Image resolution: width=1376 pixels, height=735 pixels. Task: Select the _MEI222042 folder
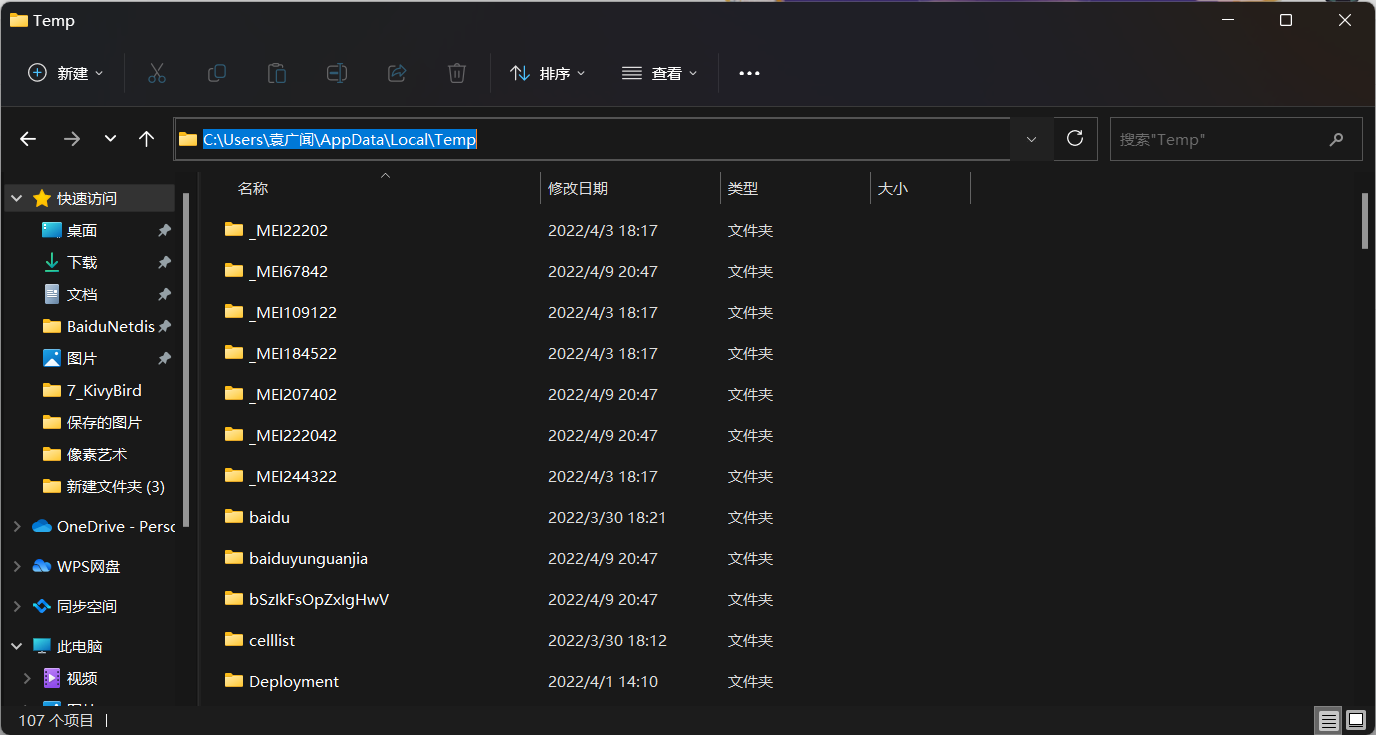(x=293, y=435)
